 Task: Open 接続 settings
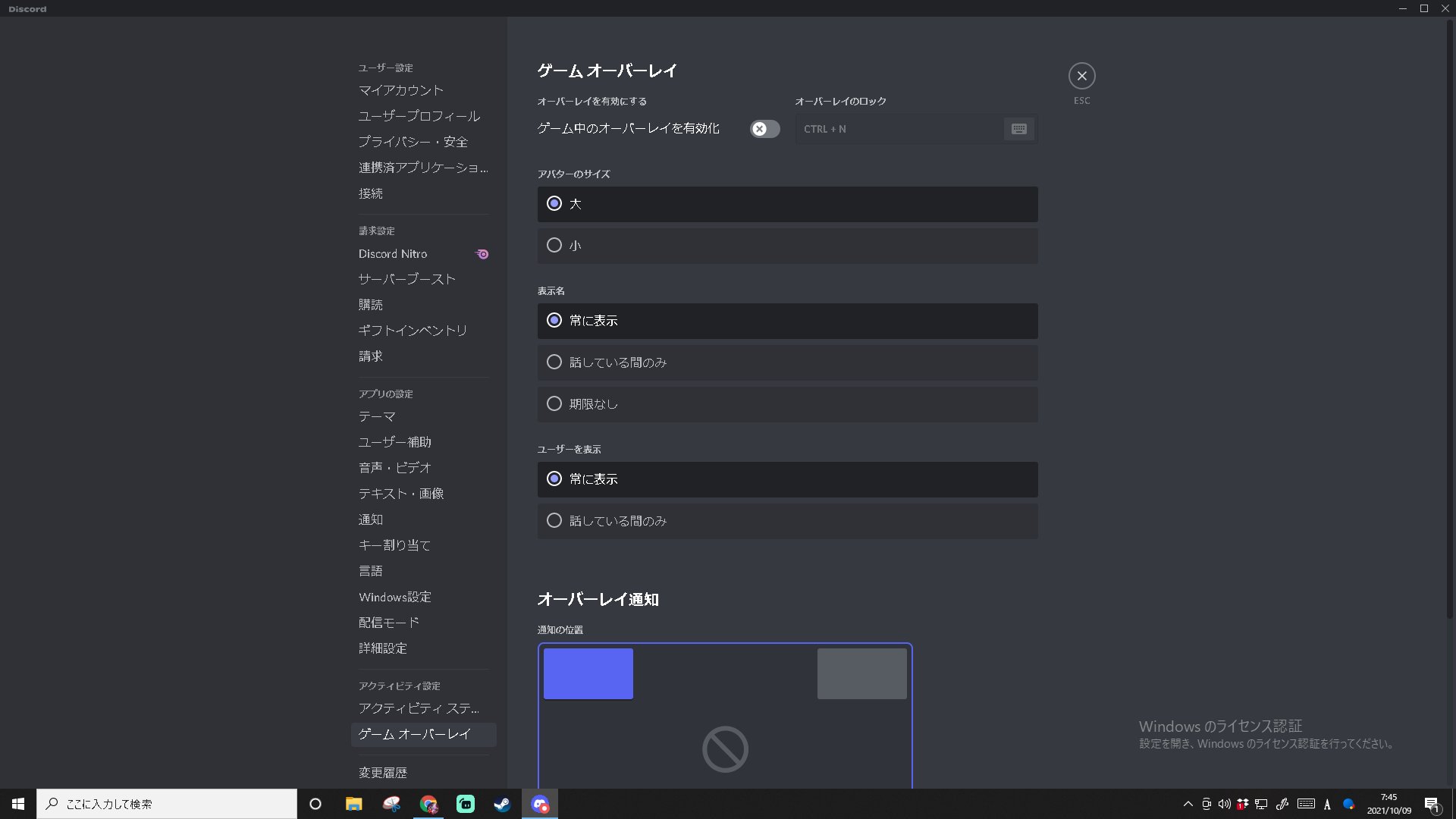[x=423, y=193]
